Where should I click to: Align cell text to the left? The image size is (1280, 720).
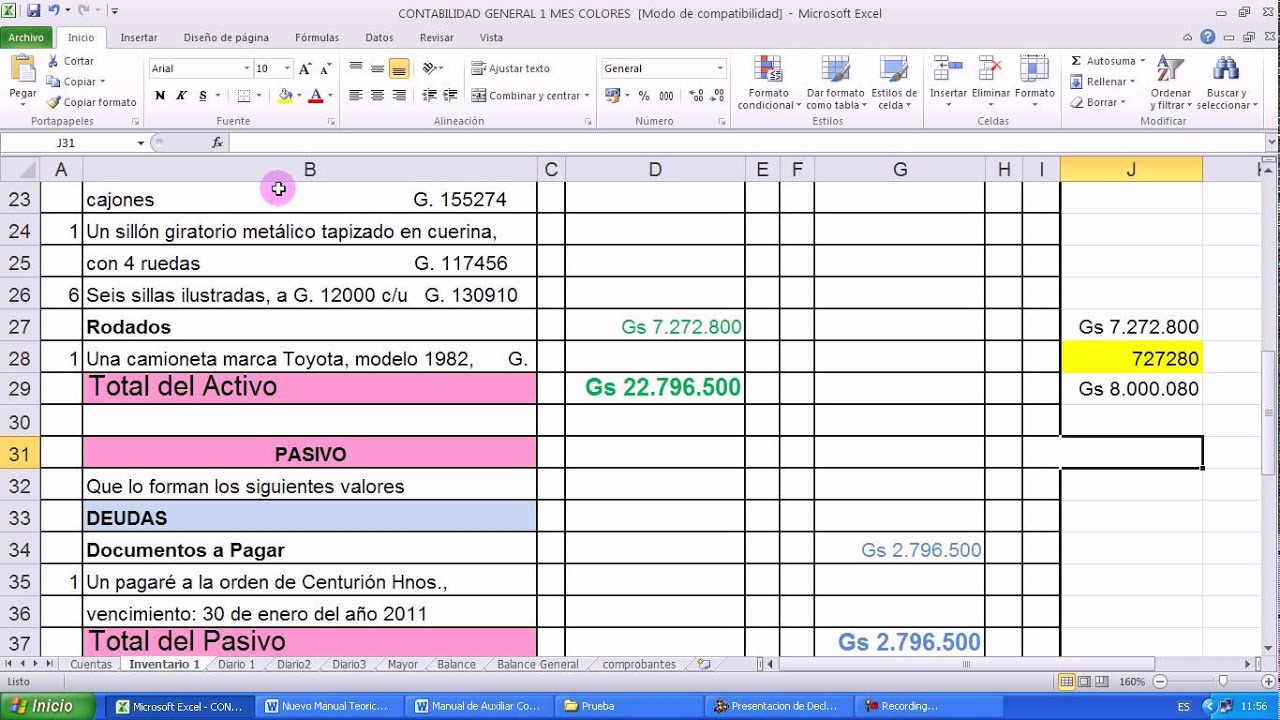pos(356,96)
